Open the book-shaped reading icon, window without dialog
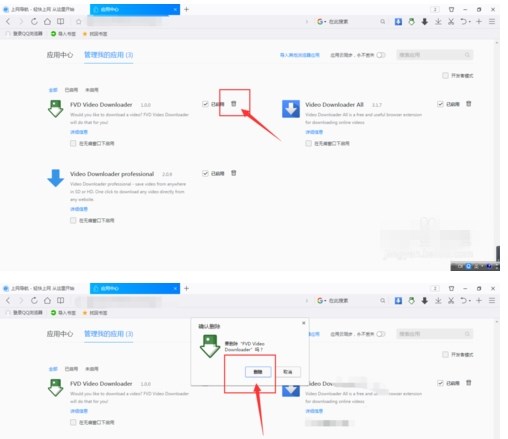 (x=60, y=22)
